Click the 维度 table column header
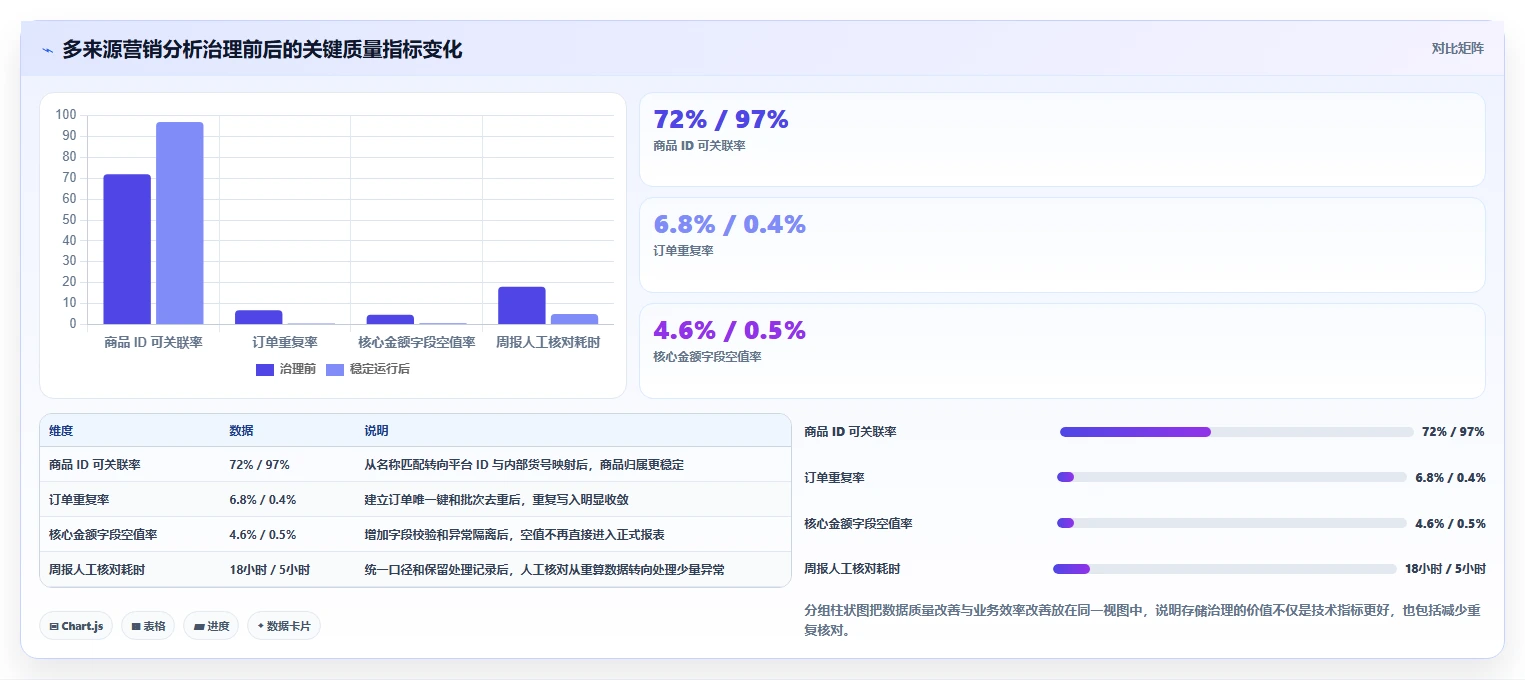The width and height of the screenshot is (1525, 680). click(61, 431)
